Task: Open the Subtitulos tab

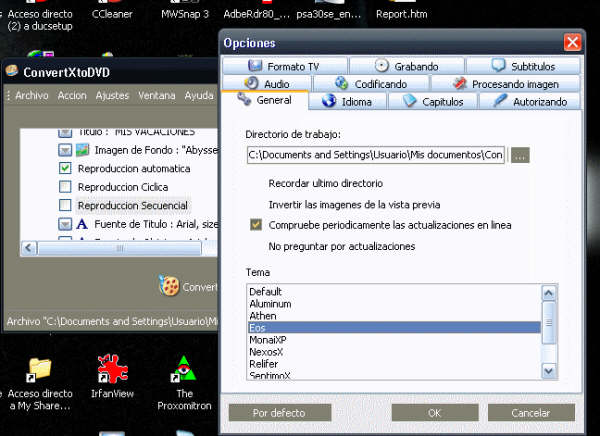Action: [x=523, y=66]
